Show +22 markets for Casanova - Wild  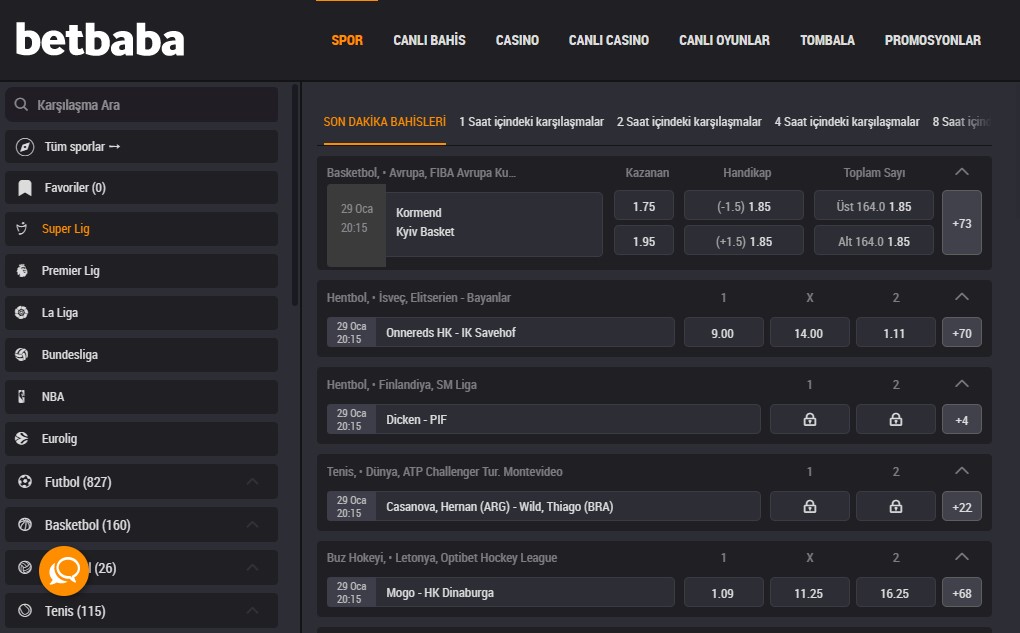point(961,506)
